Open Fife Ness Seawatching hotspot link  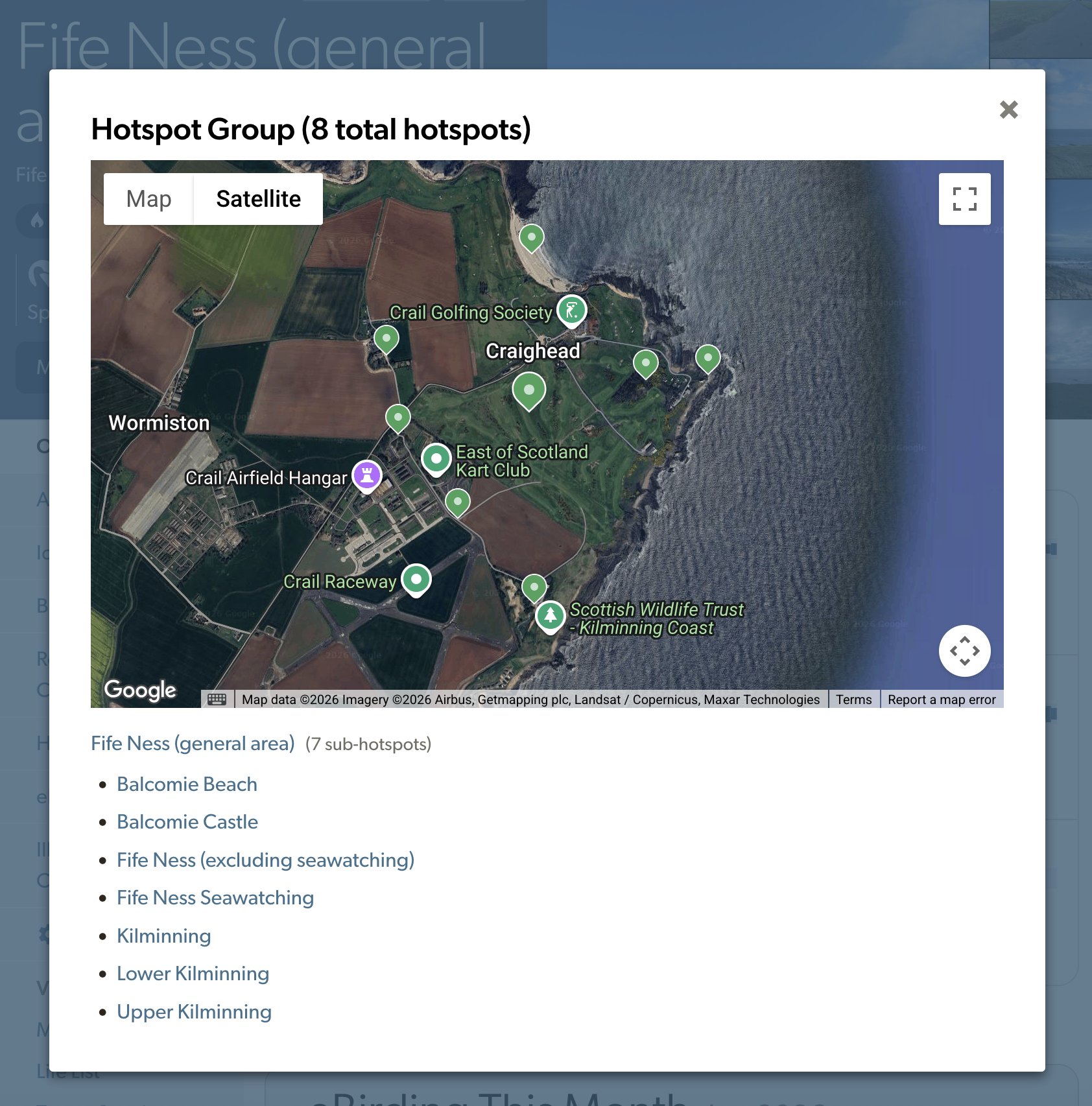coord(215,898)
